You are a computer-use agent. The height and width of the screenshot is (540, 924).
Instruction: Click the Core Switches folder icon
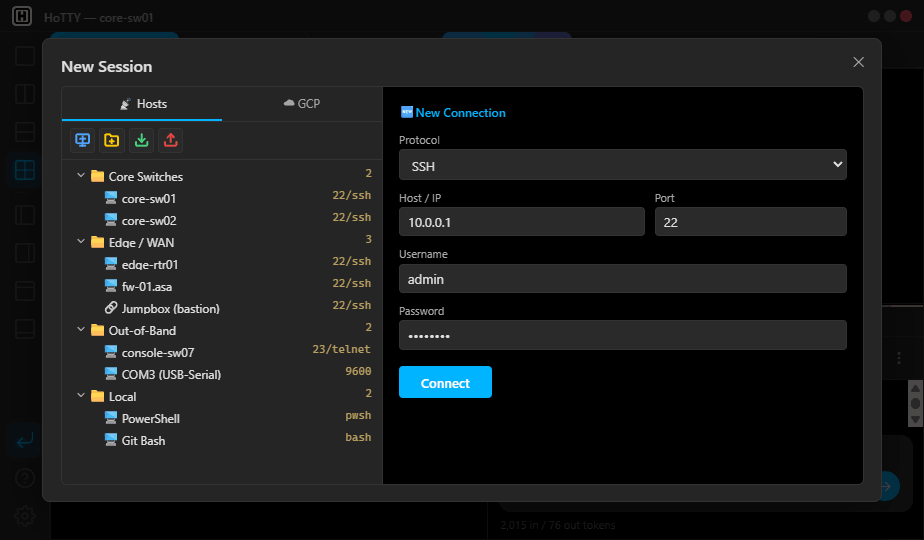click(98, 176)
